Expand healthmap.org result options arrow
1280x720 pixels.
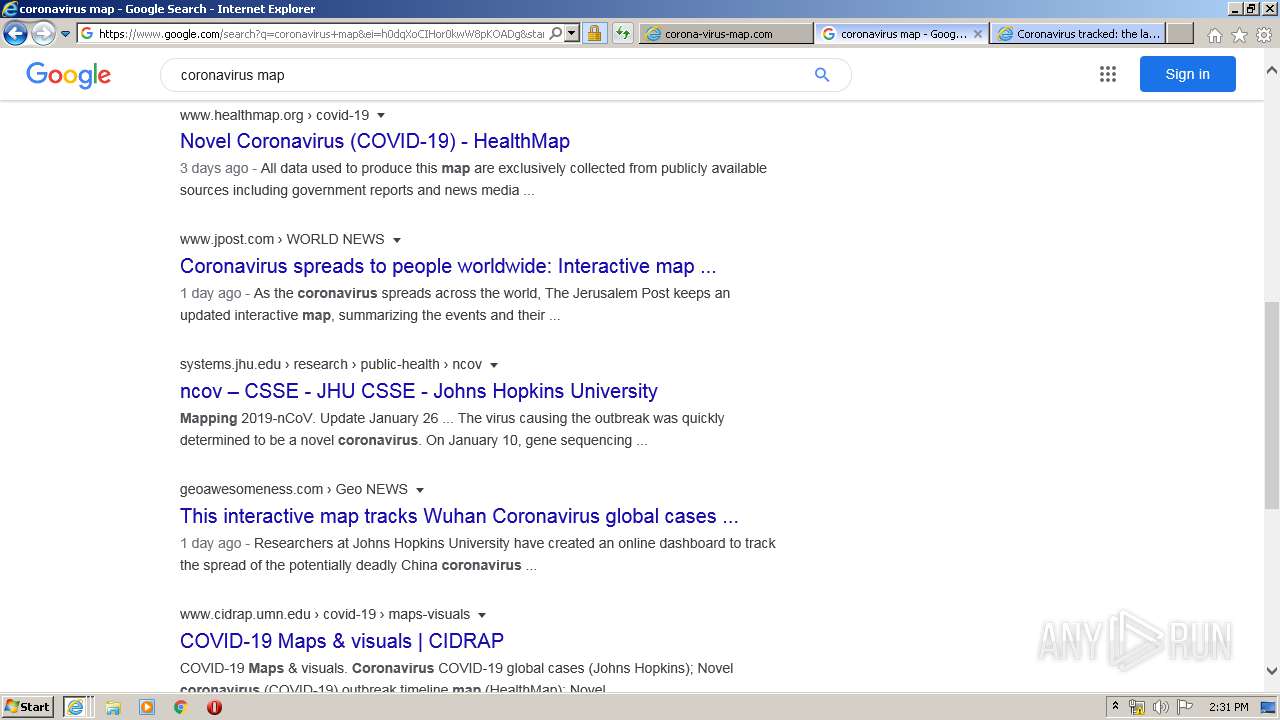coord(380,116)
